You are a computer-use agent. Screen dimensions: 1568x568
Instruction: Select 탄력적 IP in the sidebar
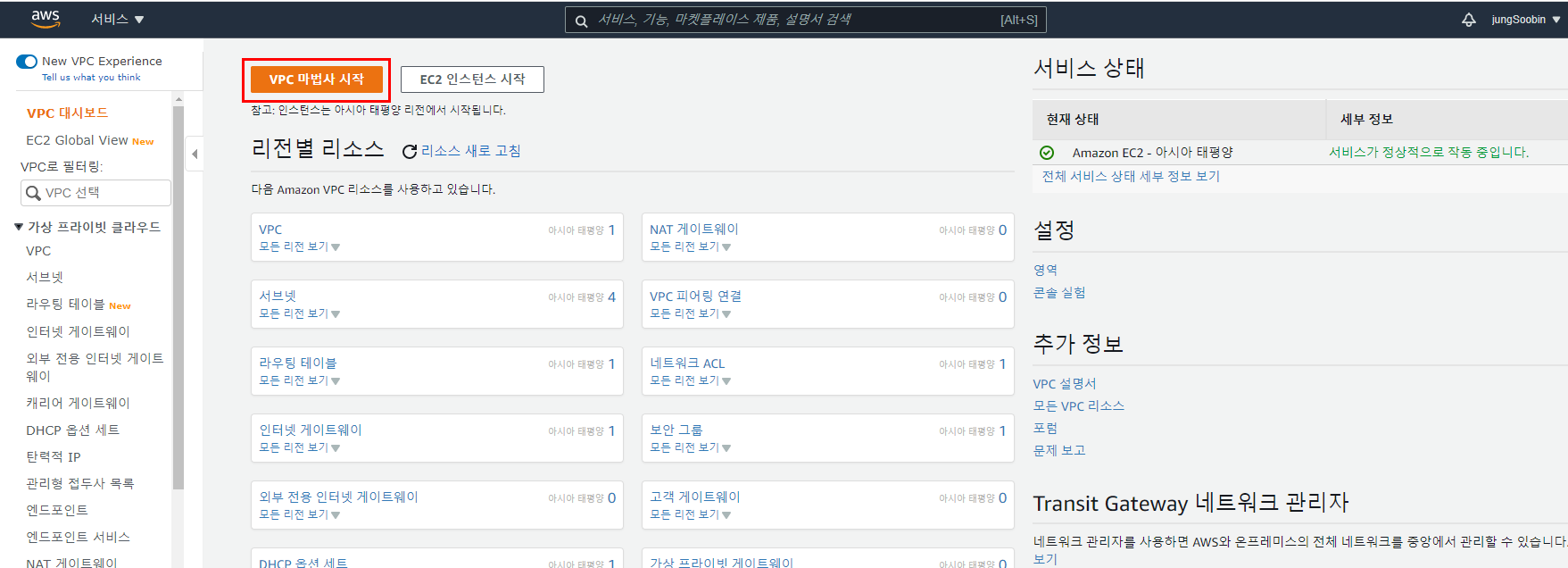point(54,456)
